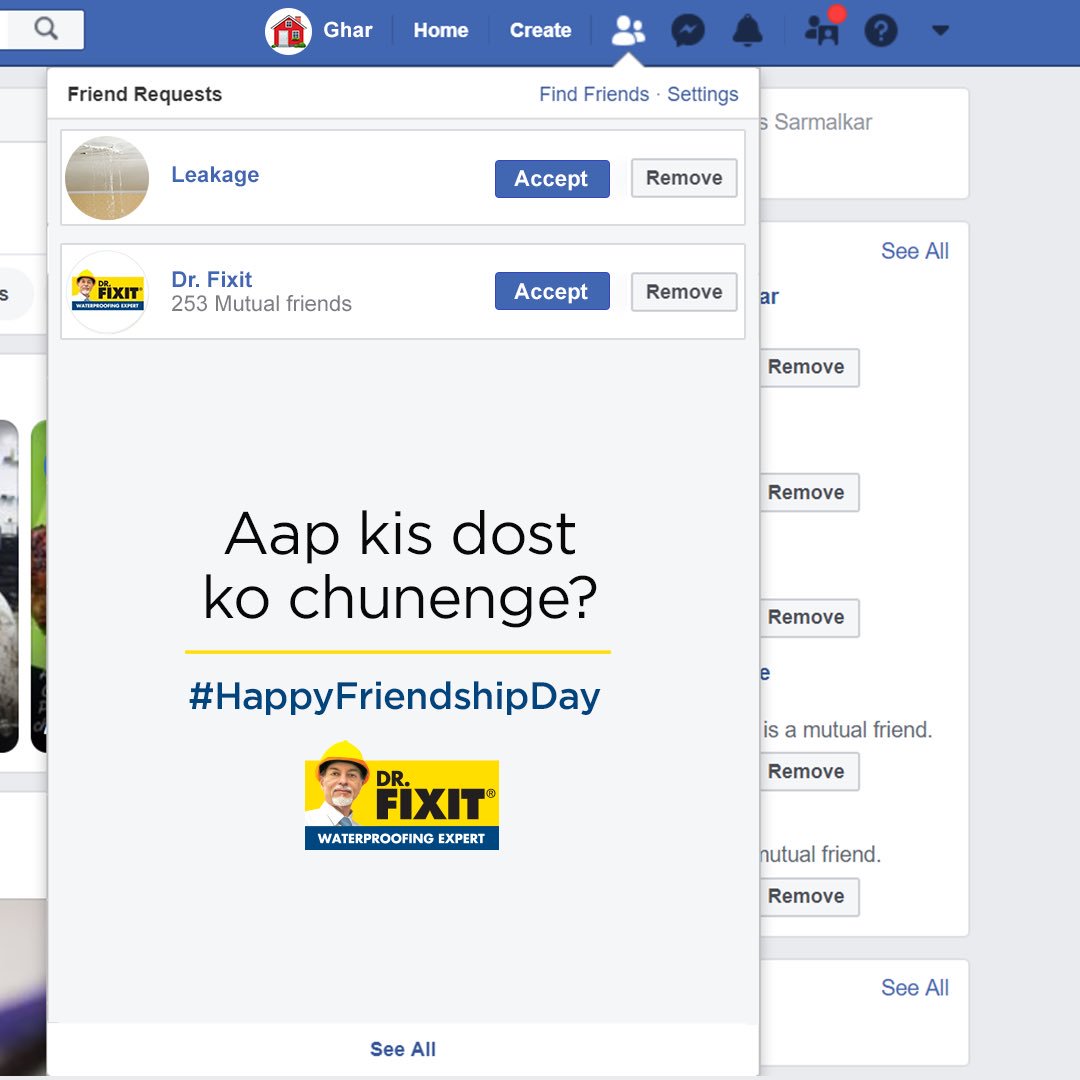
Task: Open the Messenger icon
Action: (687, 31)
